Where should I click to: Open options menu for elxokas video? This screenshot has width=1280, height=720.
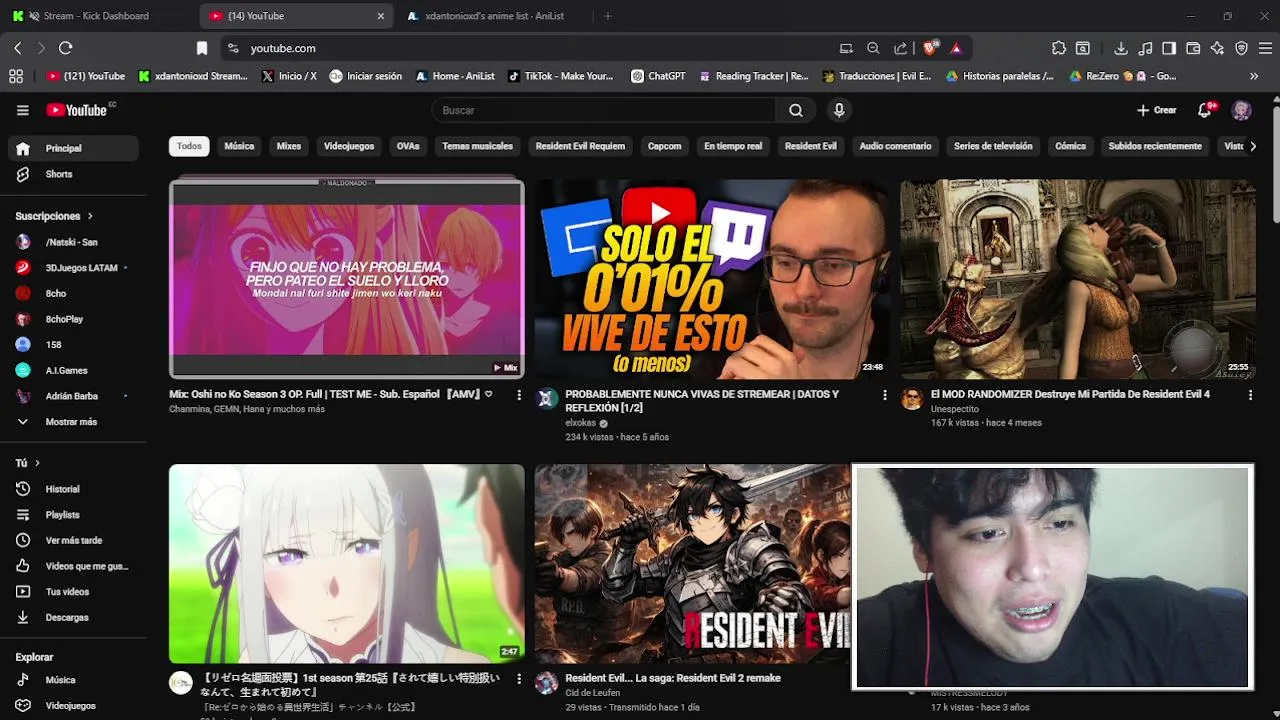point(884,395)
